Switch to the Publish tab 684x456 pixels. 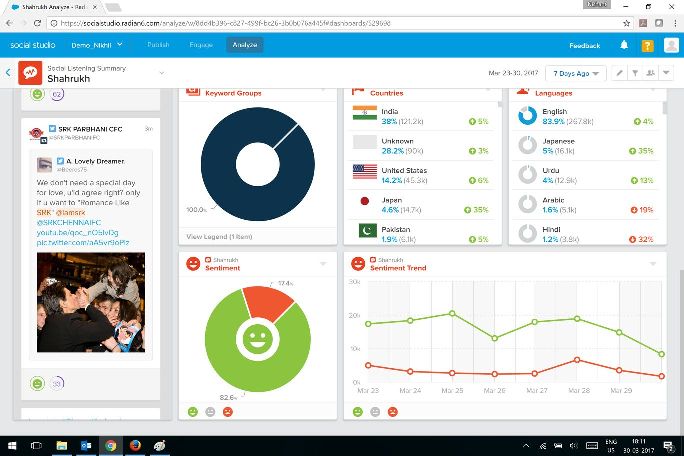tap(158, 45)
